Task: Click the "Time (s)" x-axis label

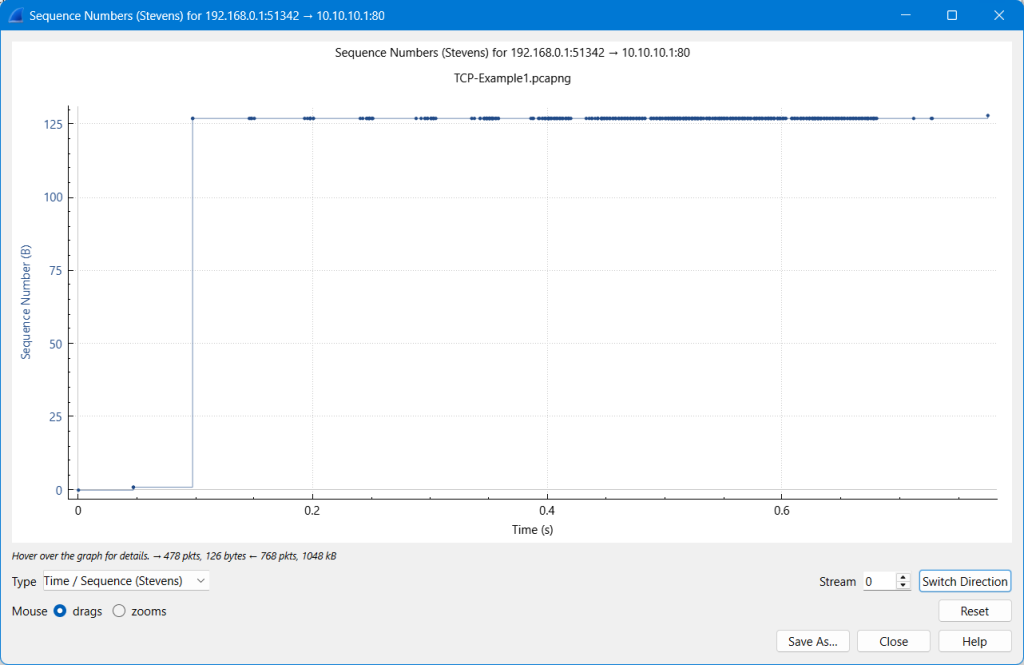Action: [533, 530]
